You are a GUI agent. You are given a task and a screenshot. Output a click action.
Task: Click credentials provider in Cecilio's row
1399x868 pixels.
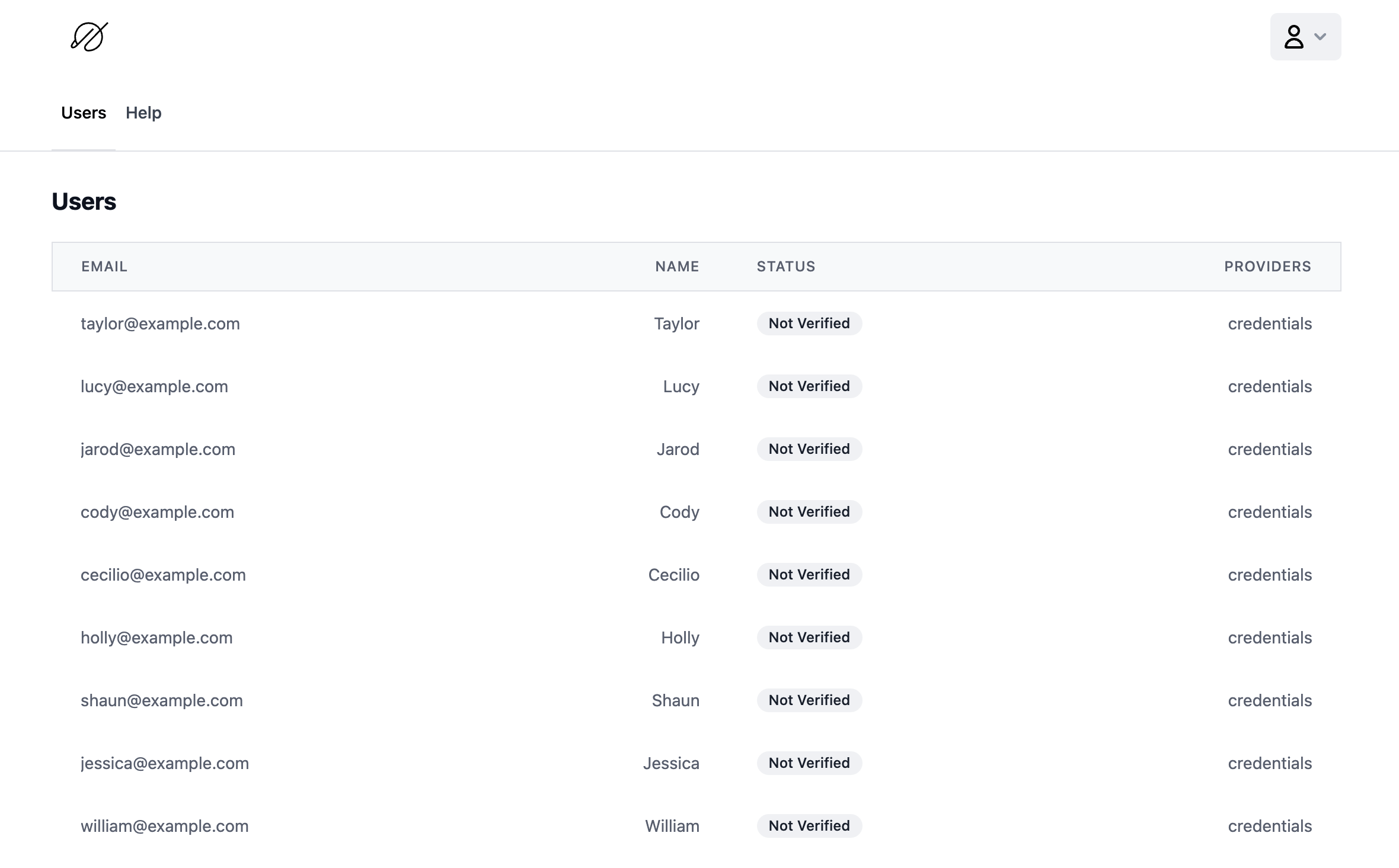1270,575
